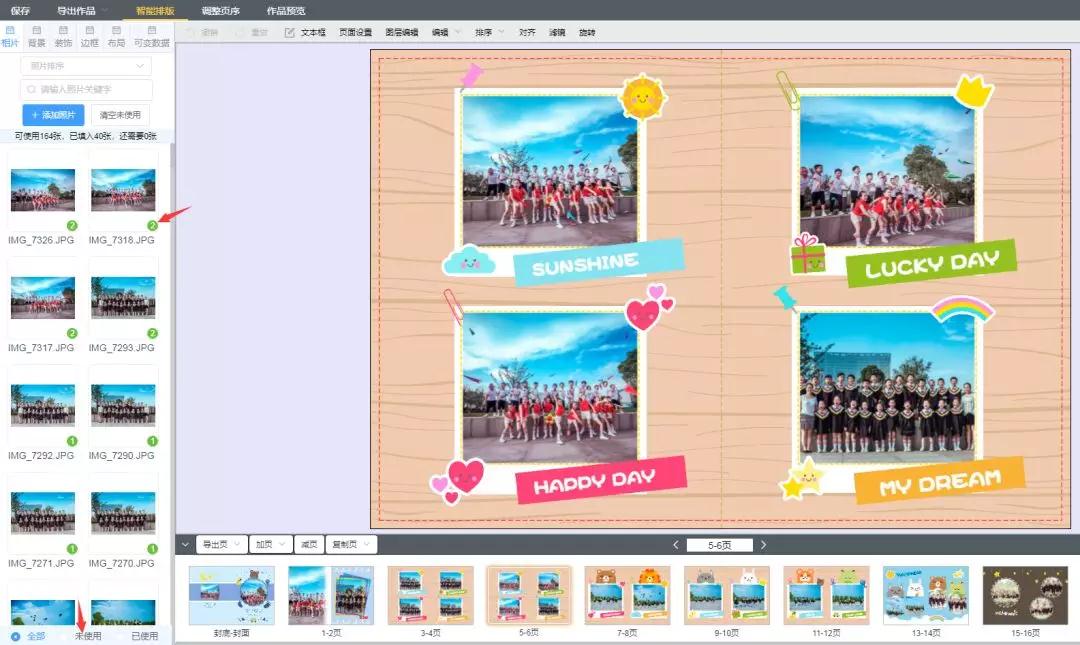This screenshot has height=645, width=1080.
Task: Open the 照片排序 photo sort dropdown
Action: 86,66
